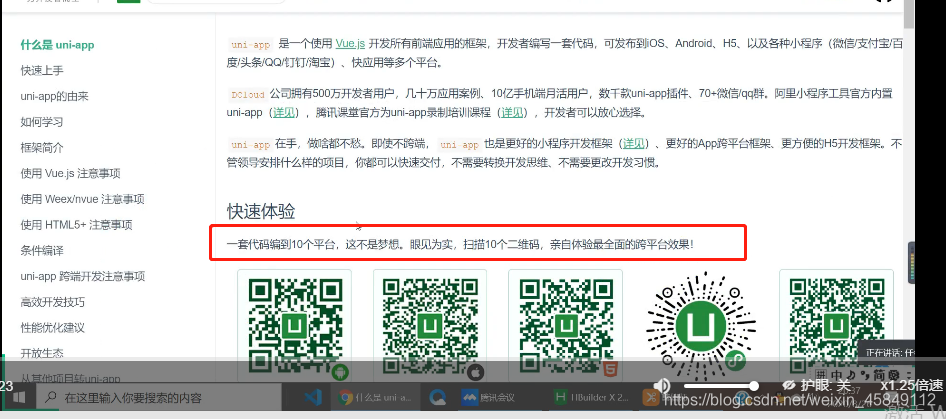Open the iOS Apple QR code
Screen dimensions: 946x419
point(430,325)
